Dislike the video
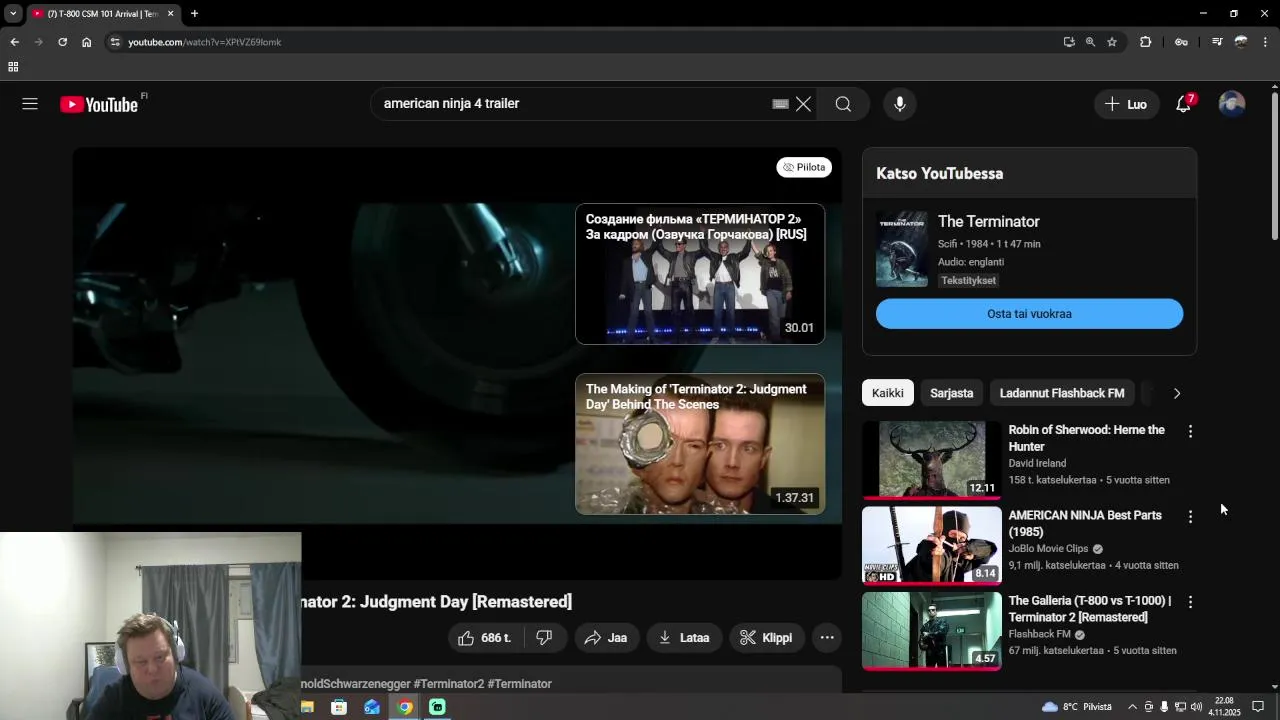The image size is (1280, 720). pyautogui.click(x=544, y=638)
